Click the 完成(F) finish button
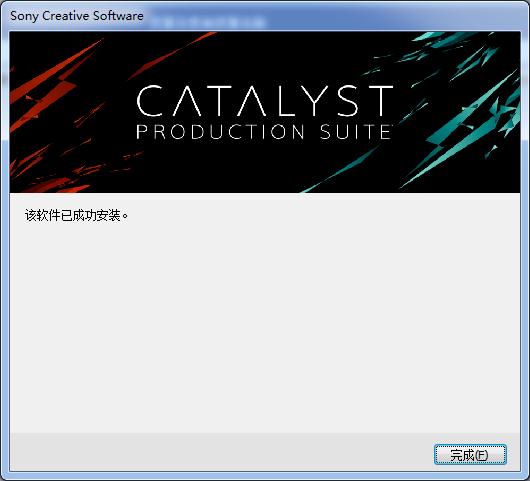 [470, 455]
